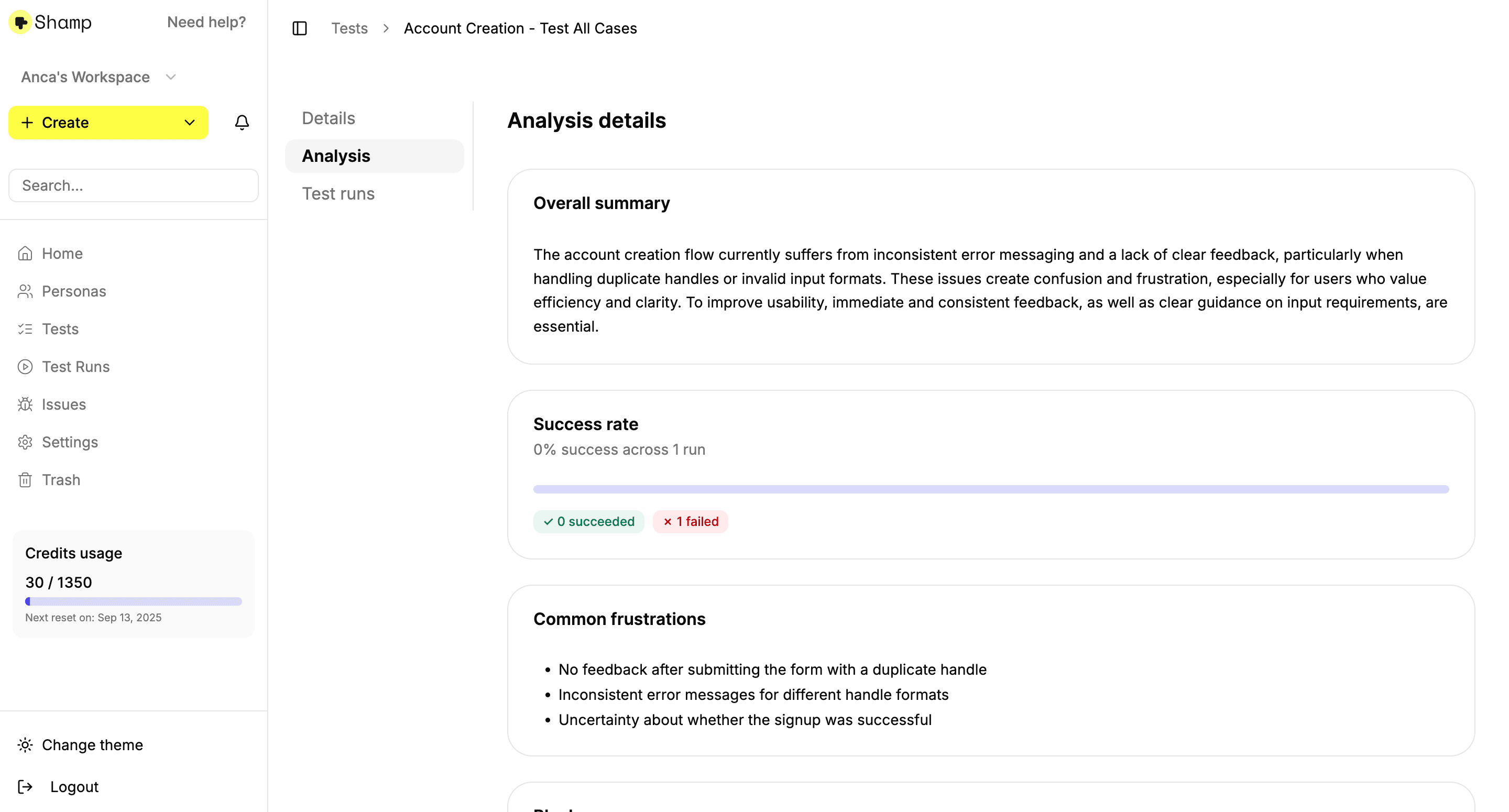Expand the Tests breadcrumb
Image resolution: width=1509 pixels, height=812 pixels.
point(349,28)
